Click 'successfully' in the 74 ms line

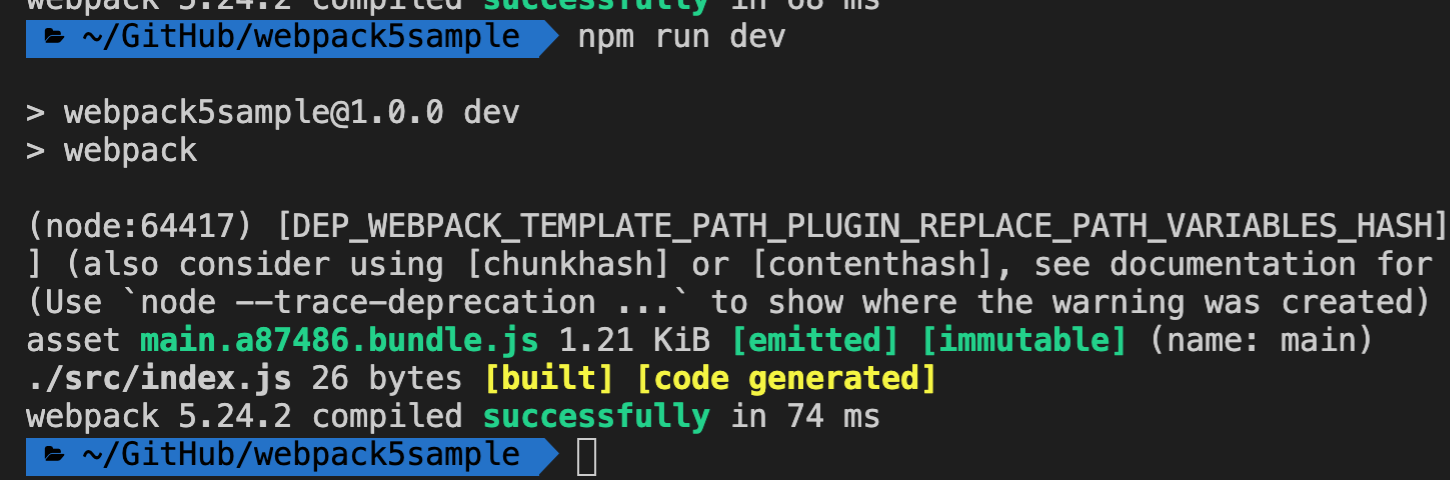click(x=596, y=417)
